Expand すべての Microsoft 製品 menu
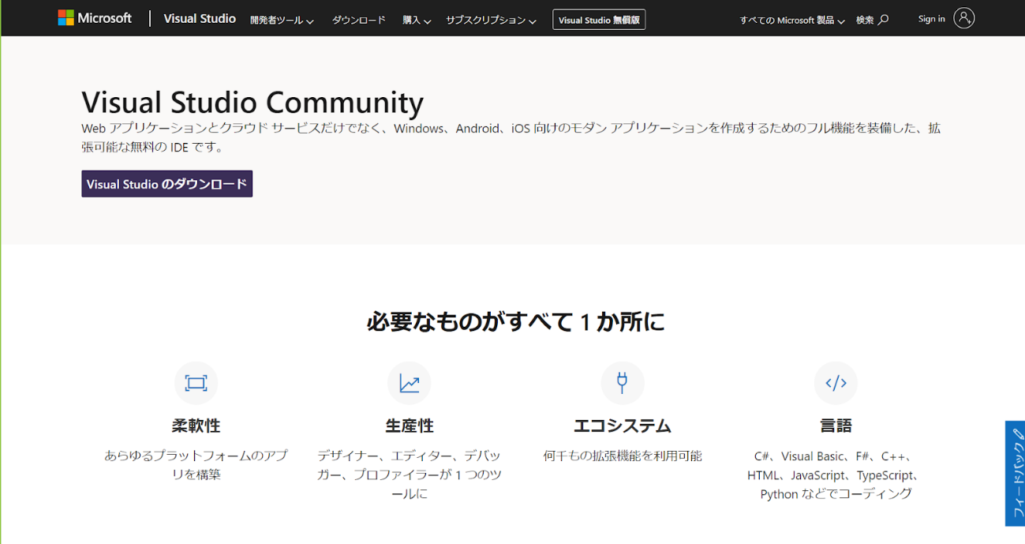Image resolution: width=1025 pixels, height=544 pixels. point(792,20)
